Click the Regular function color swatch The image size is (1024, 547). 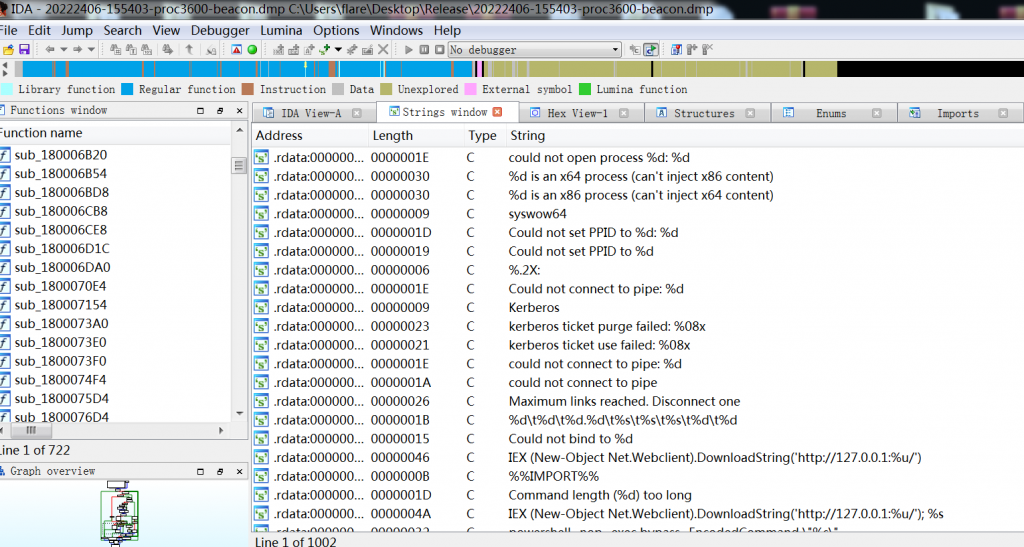[x=127, y=89]
